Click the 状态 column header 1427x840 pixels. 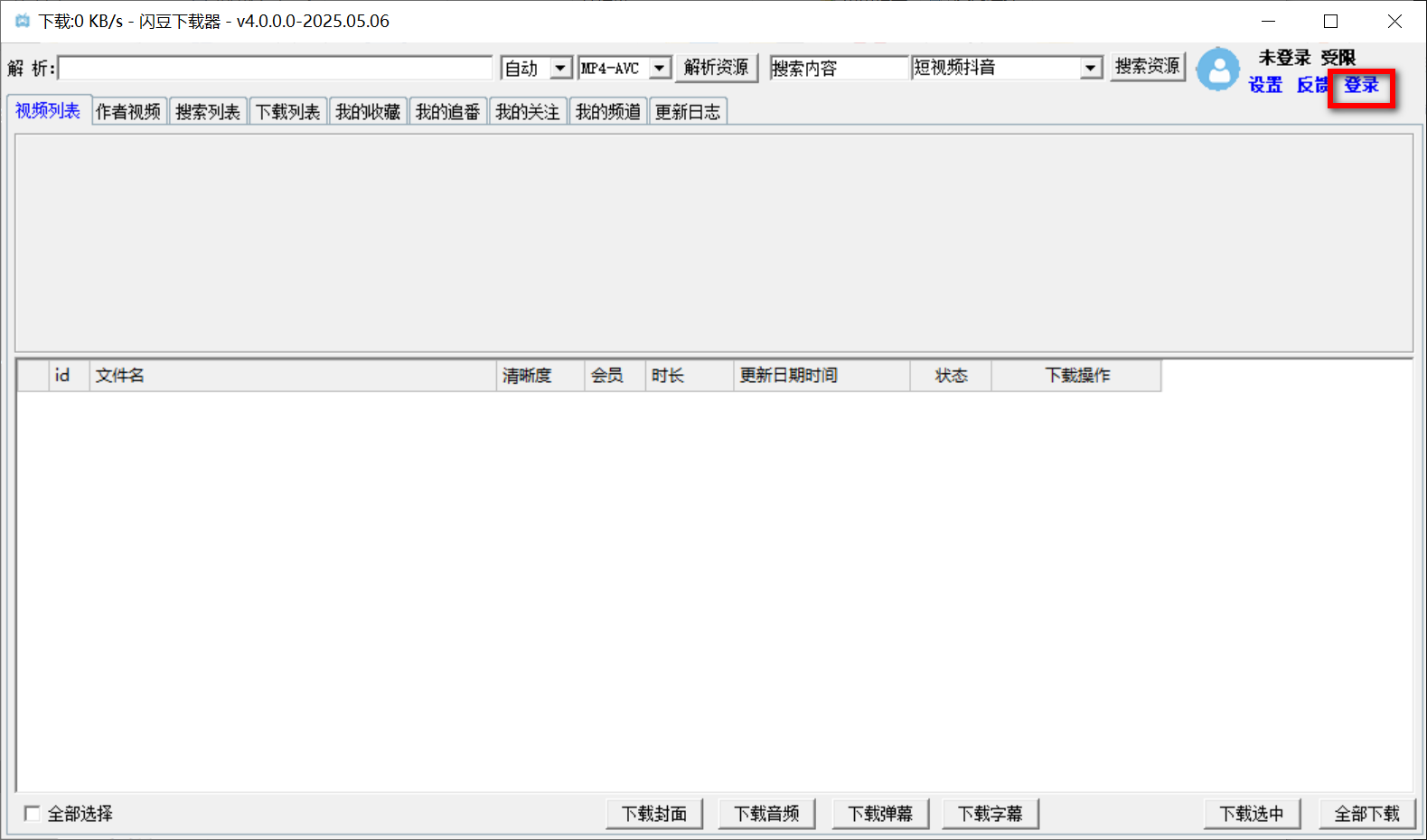point(951,376)
